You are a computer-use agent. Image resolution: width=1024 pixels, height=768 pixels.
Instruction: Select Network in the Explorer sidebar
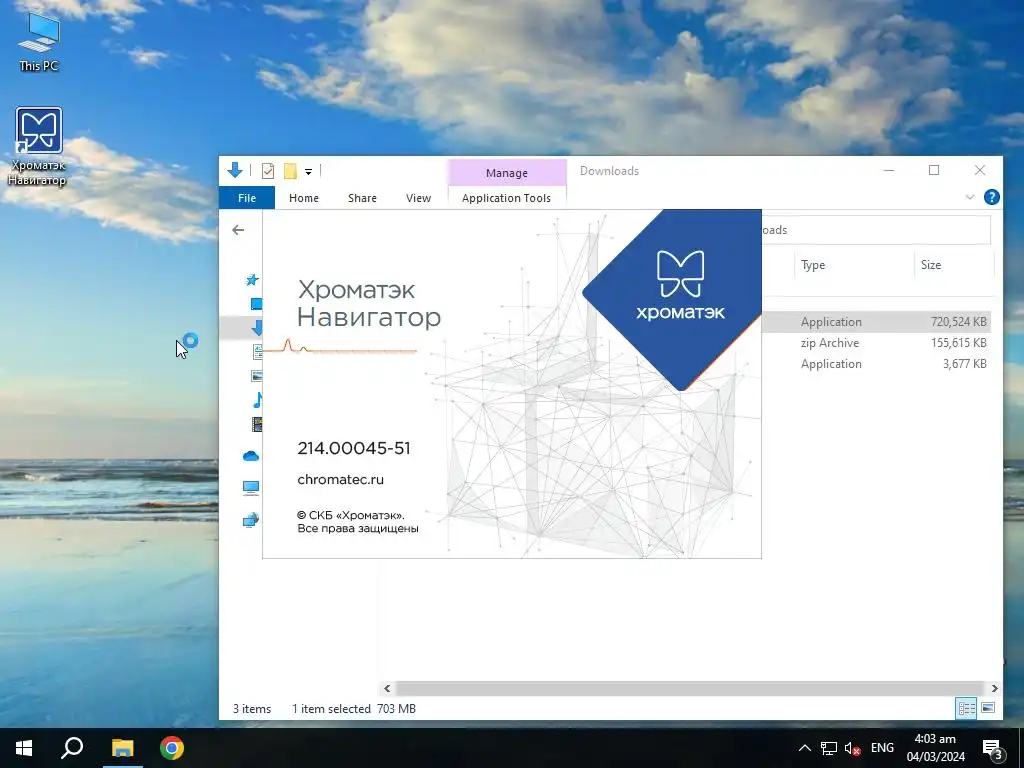pos(251,520)
